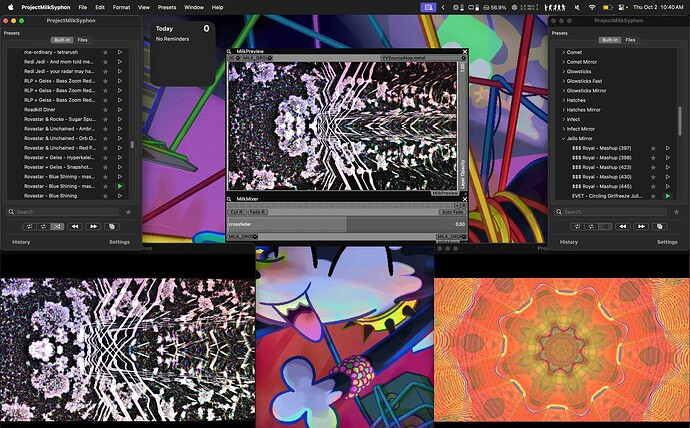Skip to next preset in left panel
690x428 pixels.
pos(94,226)
